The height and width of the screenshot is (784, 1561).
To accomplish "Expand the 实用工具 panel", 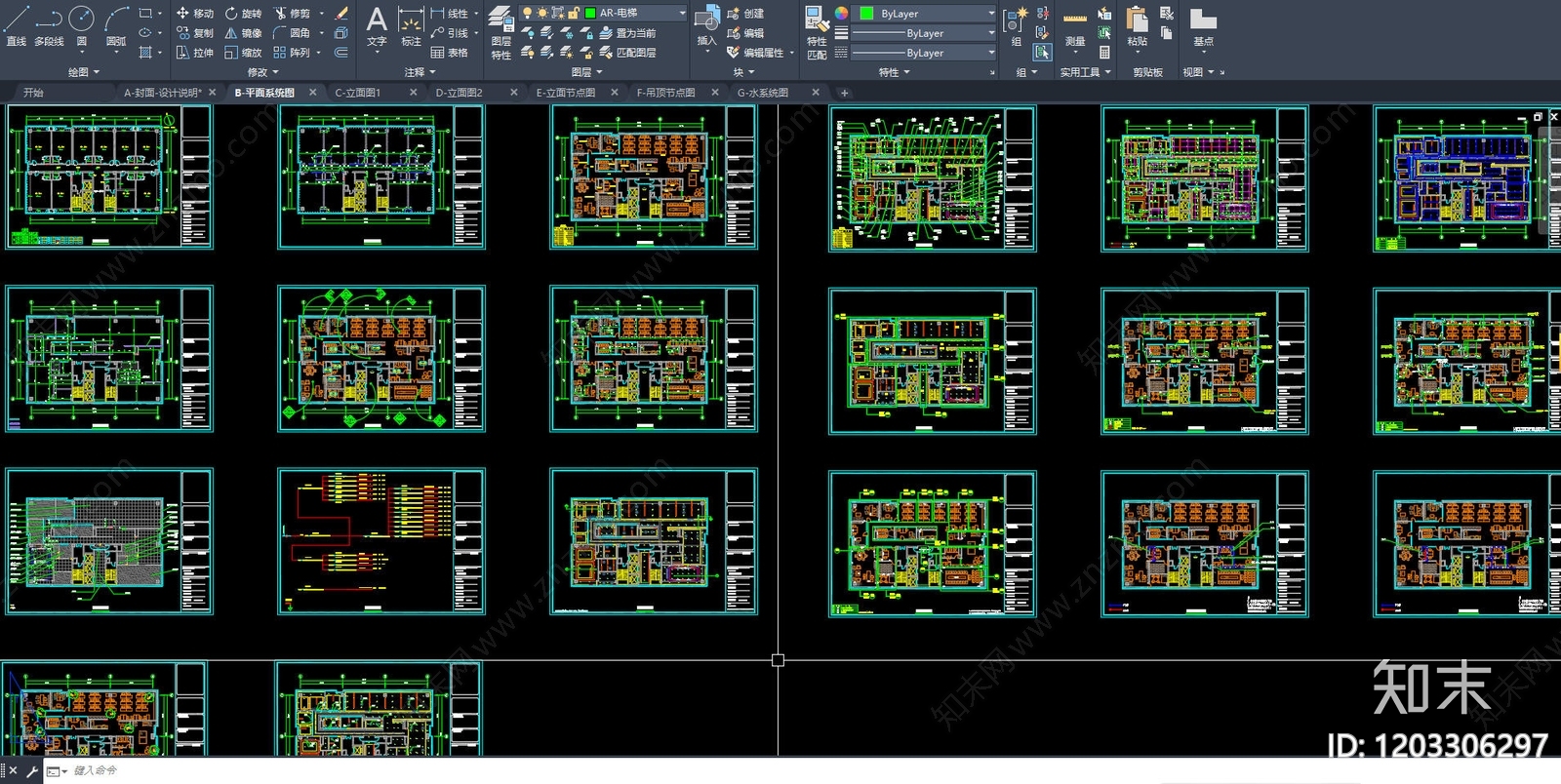I will click(1086, 72).
